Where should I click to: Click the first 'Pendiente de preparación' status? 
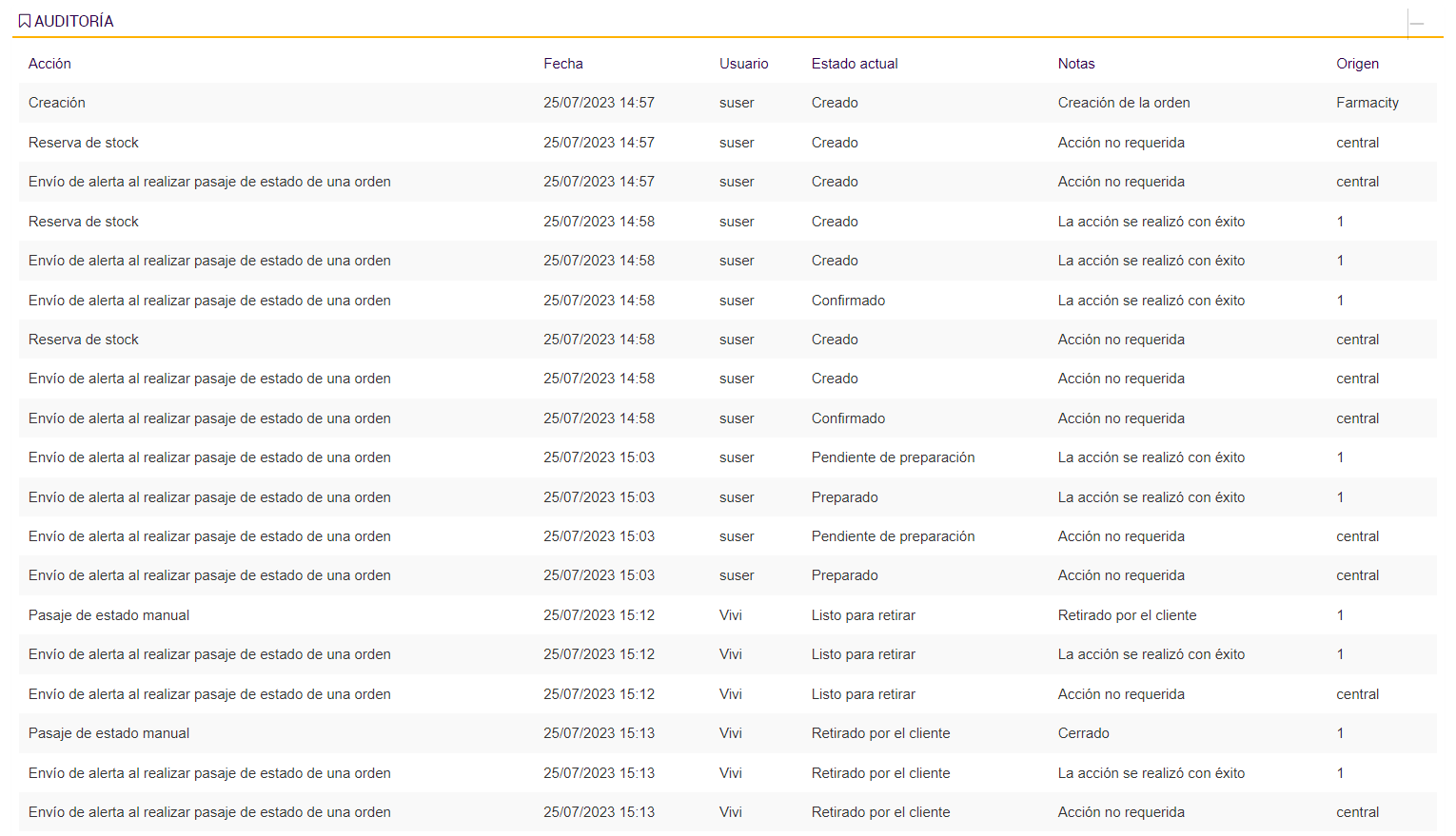[x=893, y=457]
